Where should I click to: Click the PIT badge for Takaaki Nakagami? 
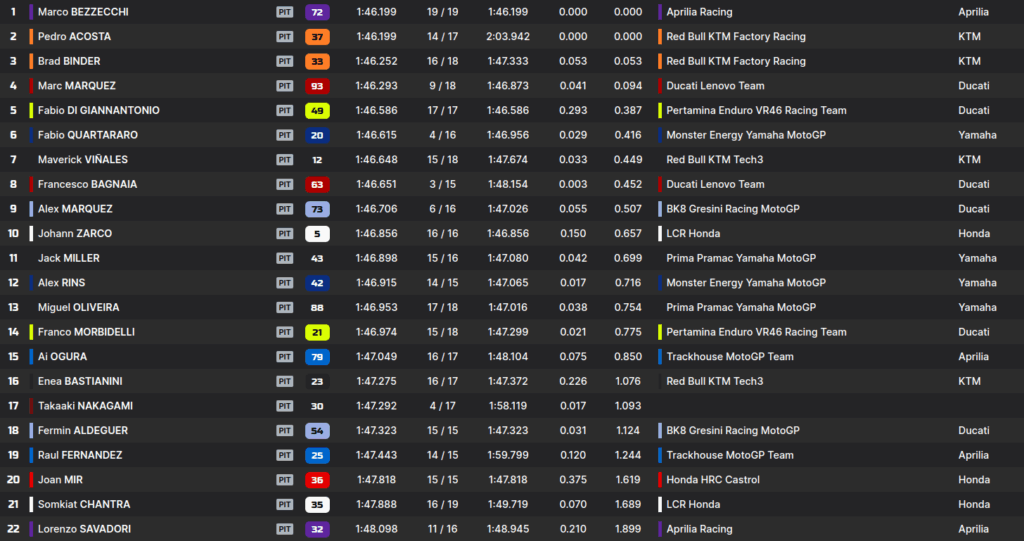pos(285,406)
